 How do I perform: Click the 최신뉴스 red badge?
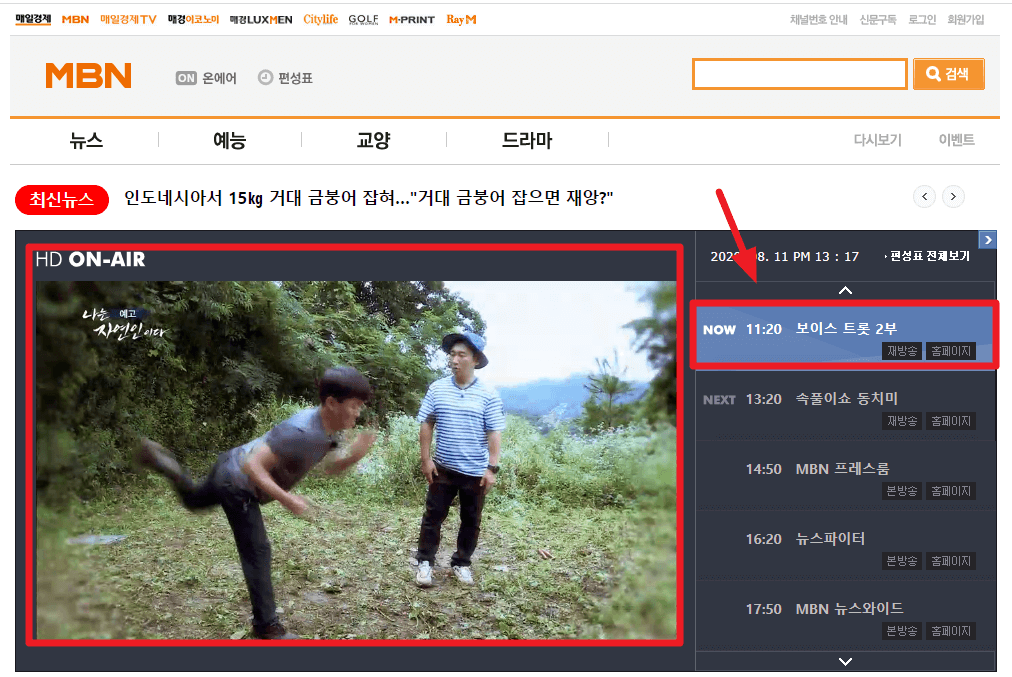pyautogui.click(x=62, y=199)
